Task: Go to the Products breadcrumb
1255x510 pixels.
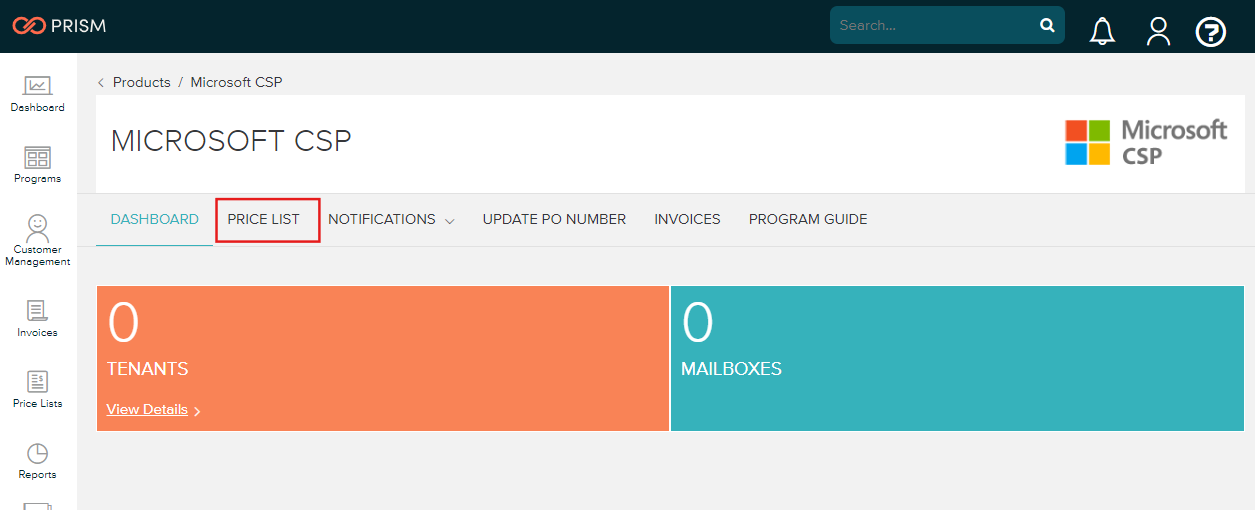Action: pos(142,82)
